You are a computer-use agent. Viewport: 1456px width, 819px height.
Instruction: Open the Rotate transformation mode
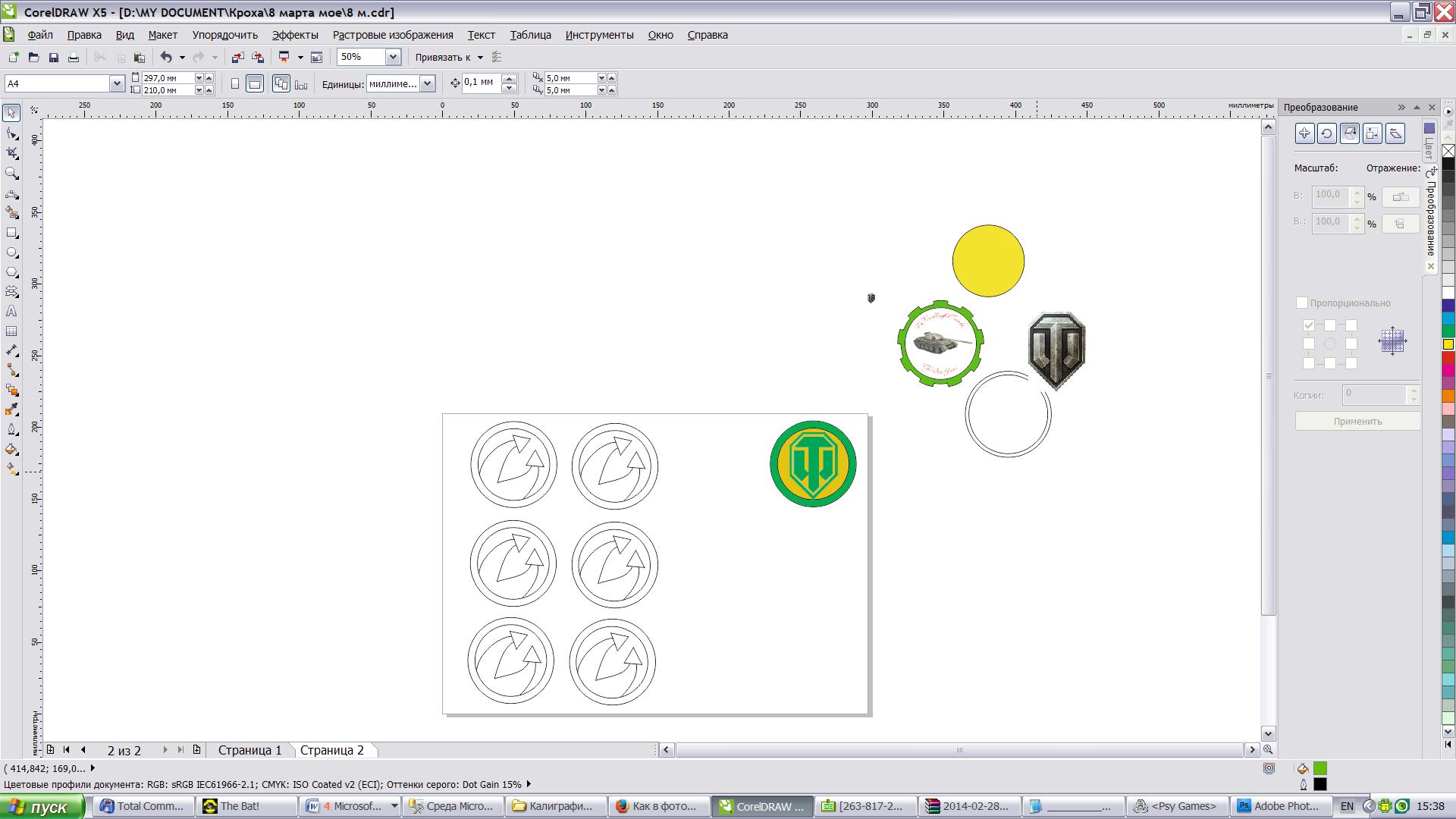1326,133
